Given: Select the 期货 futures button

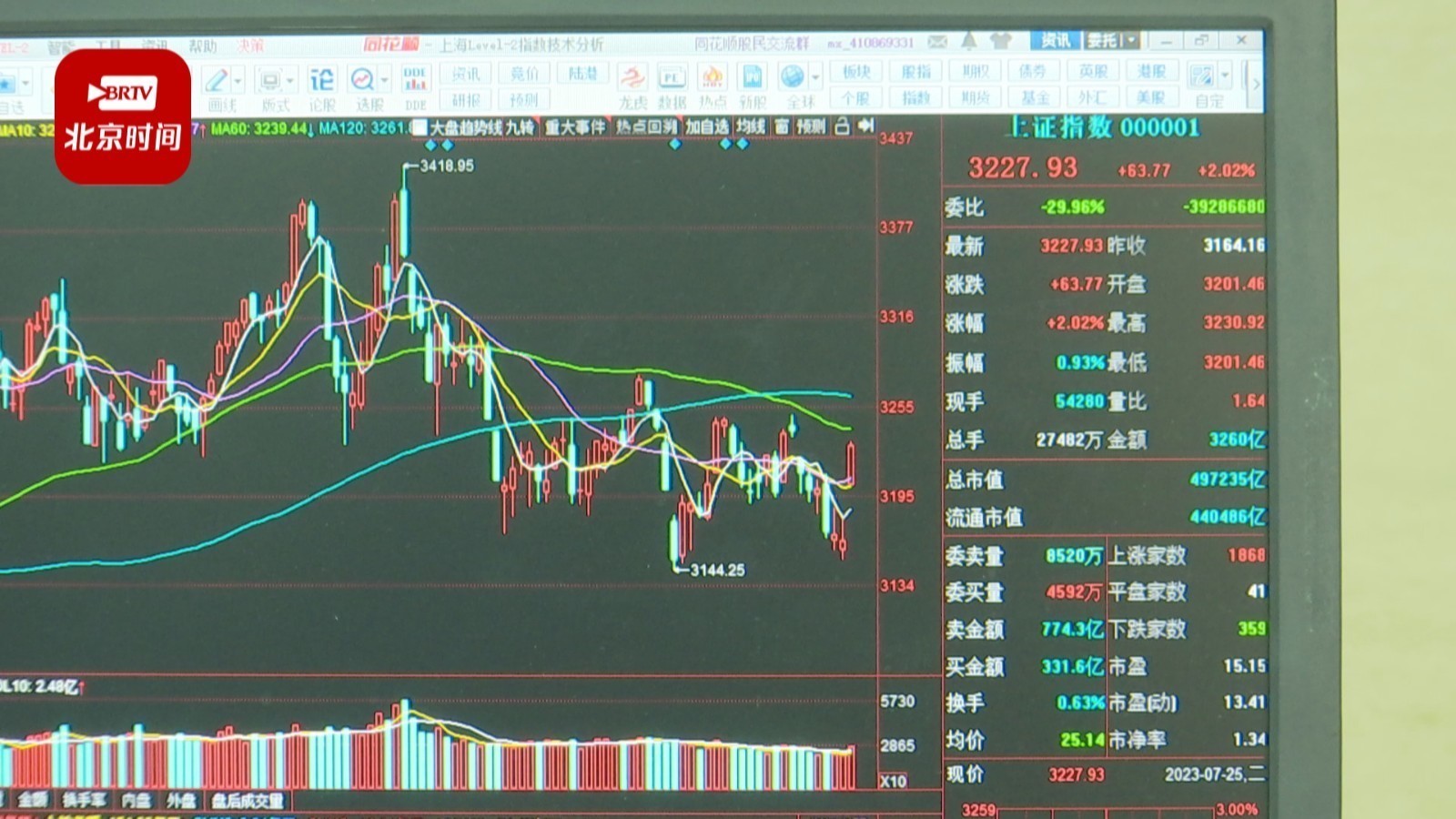Looking at the screenshot, I should [x=975, y=97].
